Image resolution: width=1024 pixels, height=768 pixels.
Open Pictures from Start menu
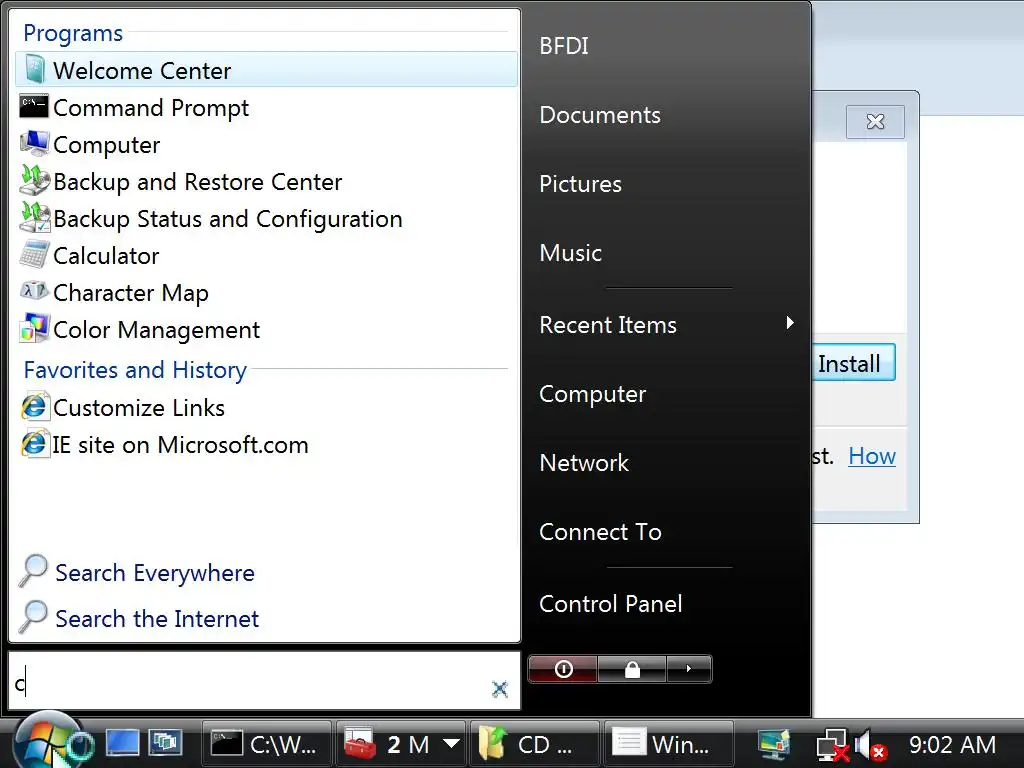(x=580, y=184)
